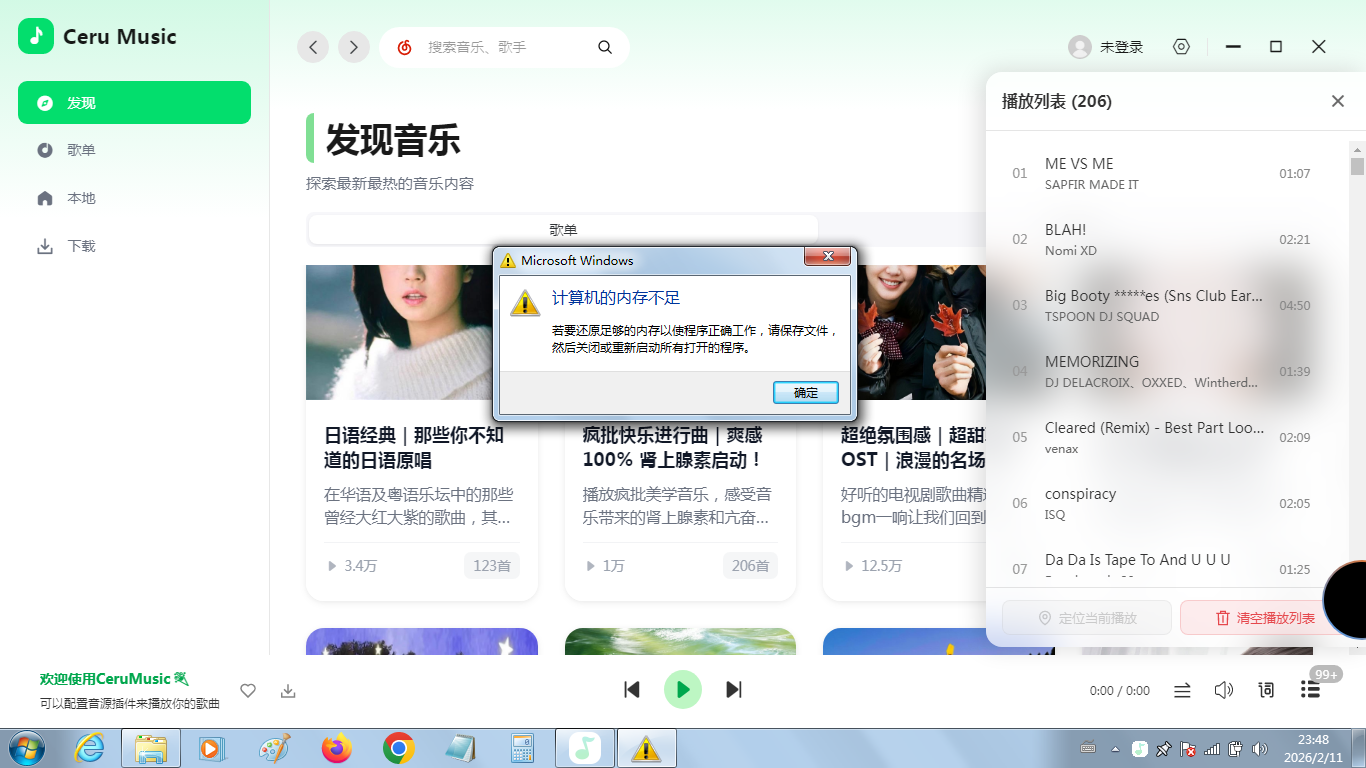Download the current song from player bar
Viewport: 1366px width, 768px height.
pos(288,690)
